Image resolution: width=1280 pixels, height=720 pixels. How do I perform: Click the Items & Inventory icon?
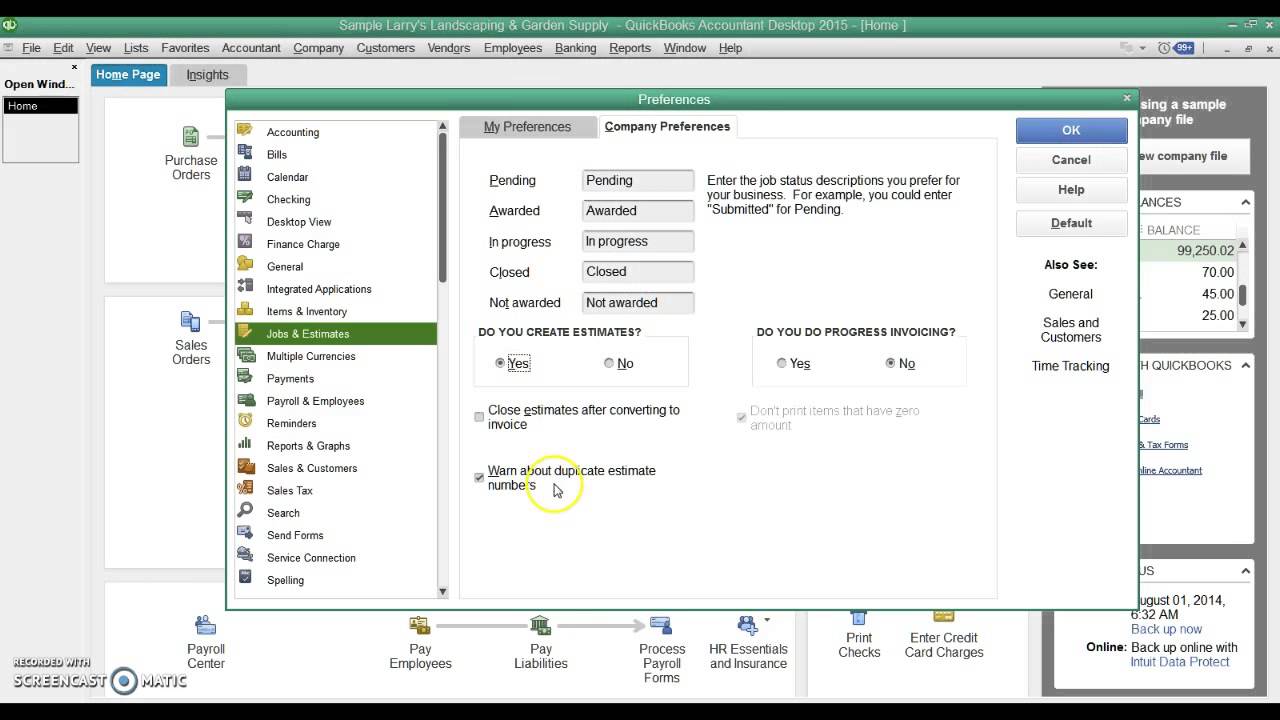point(245,310)
